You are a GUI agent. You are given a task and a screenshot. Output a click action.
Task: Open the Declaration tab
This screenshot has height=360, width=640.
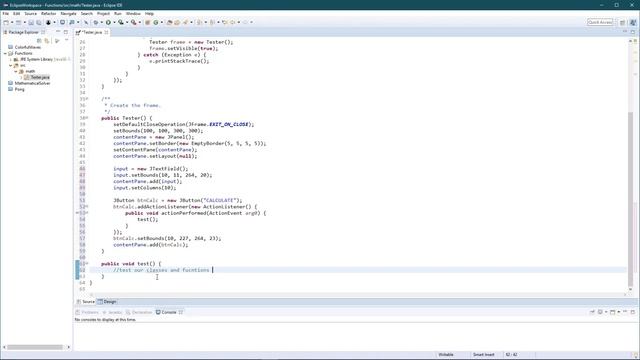pyautogui.click(x=139, y=312)
